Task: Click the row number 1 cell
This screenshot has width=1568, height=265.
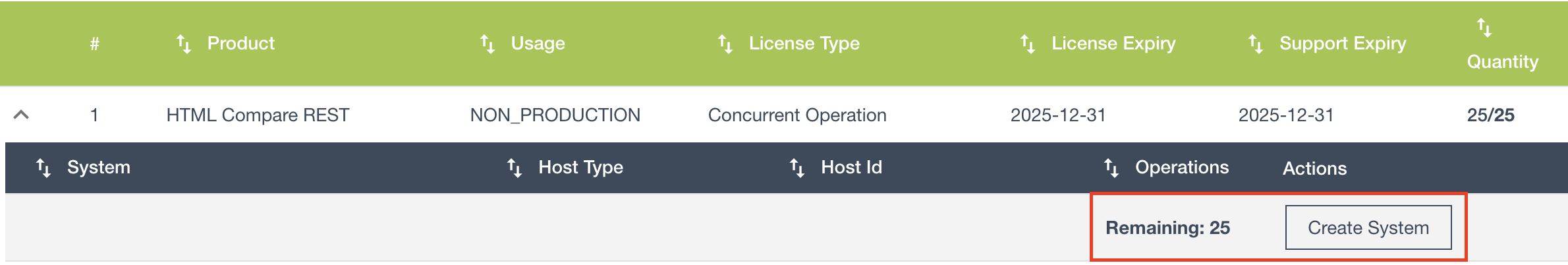Action: [95, 115]
